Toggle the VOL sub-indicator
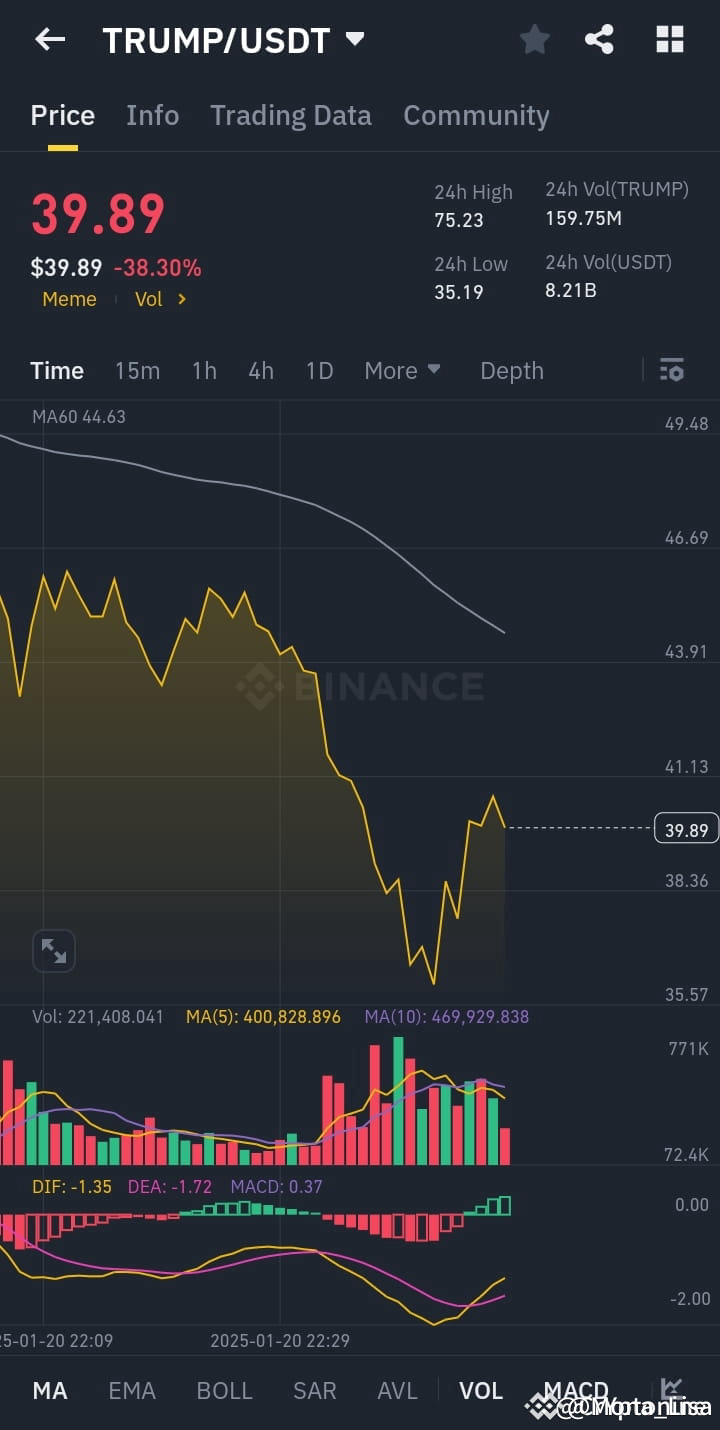 coord(481,1391)
